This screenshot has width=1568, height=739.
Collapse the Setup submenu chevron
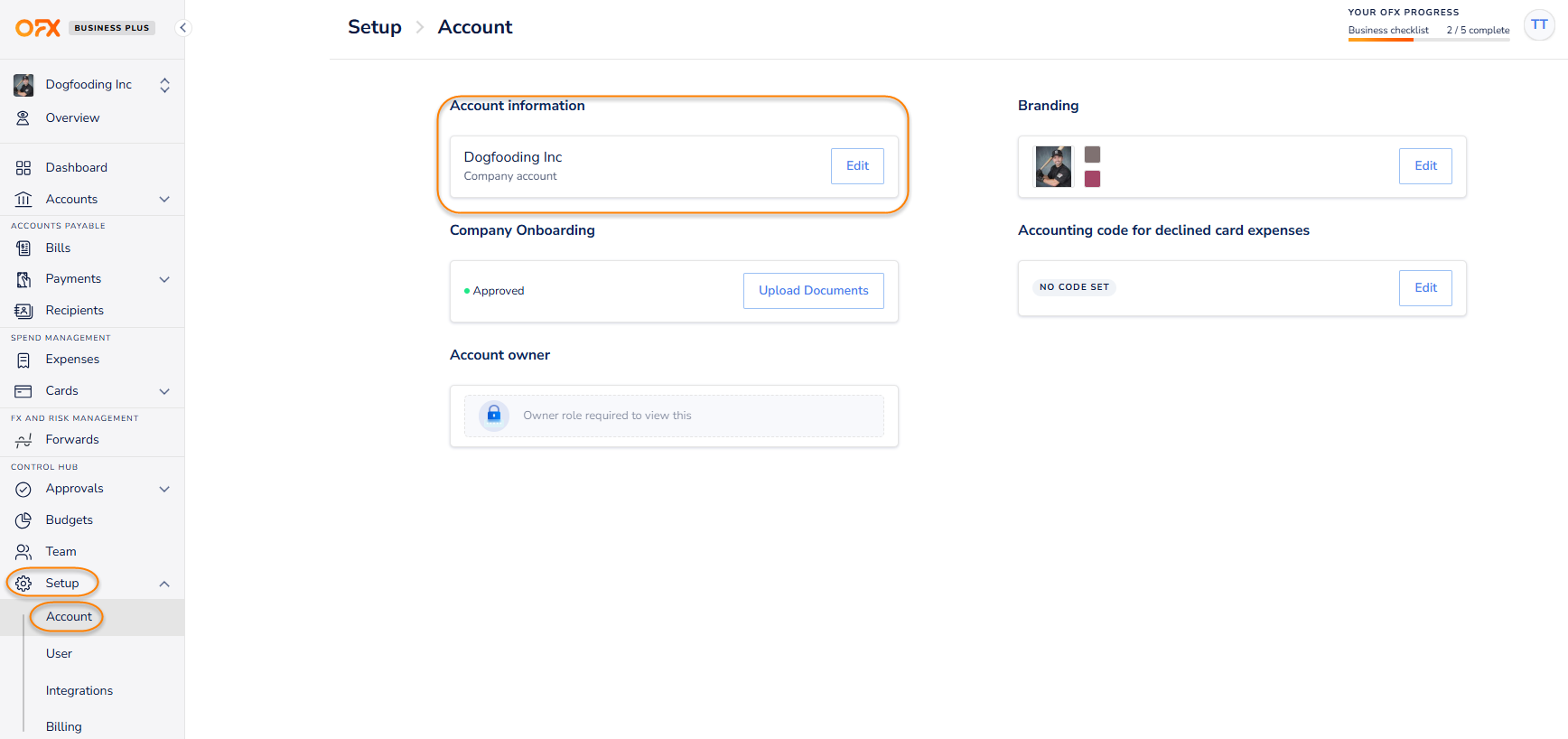[164, 584]
